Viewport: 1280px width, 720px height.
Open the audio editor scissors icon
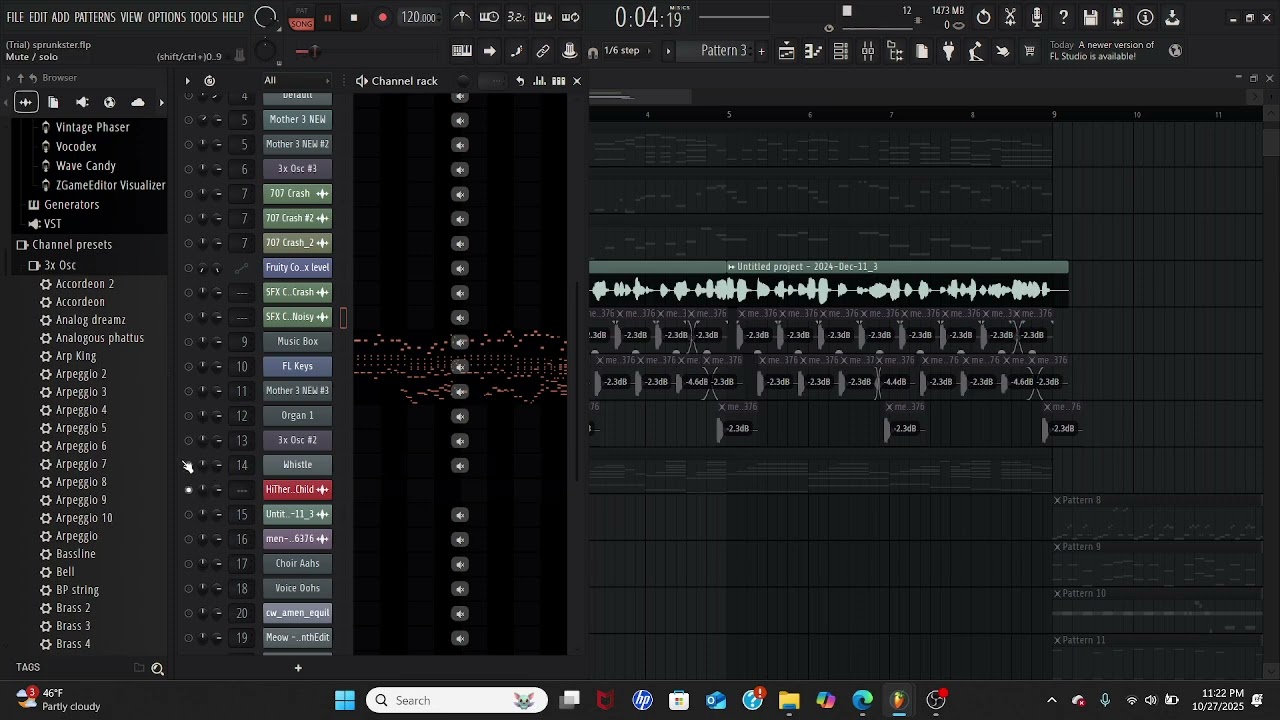pyautogui.click(x=1011, y=17)
